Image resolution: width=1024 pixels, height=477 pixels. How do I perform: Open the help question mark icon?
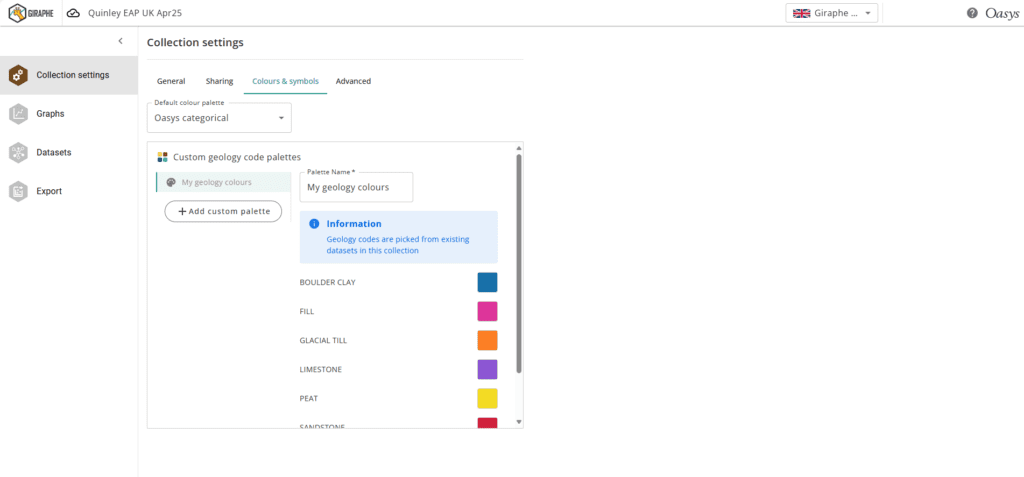click(x=972, y=13)
